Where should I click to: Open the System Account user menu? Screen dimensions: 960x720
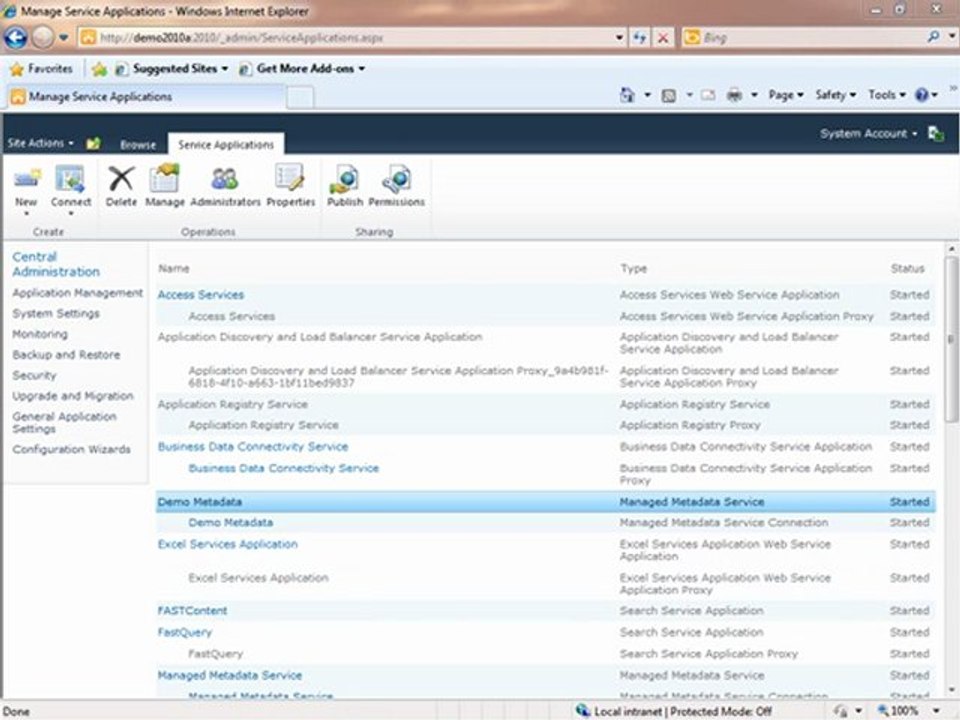tap(869, 133)
